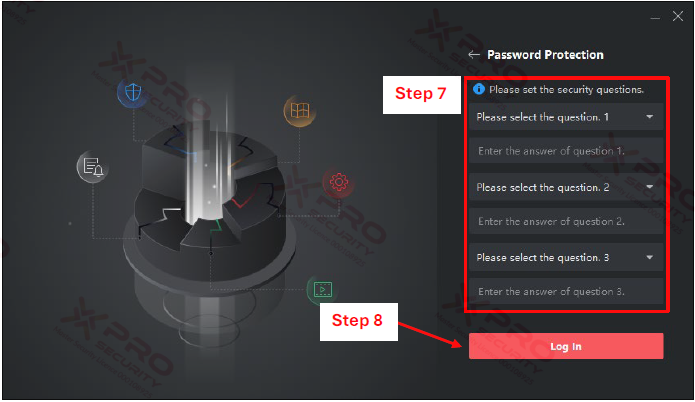Focus the answer field for question 3

pos(566,291)
